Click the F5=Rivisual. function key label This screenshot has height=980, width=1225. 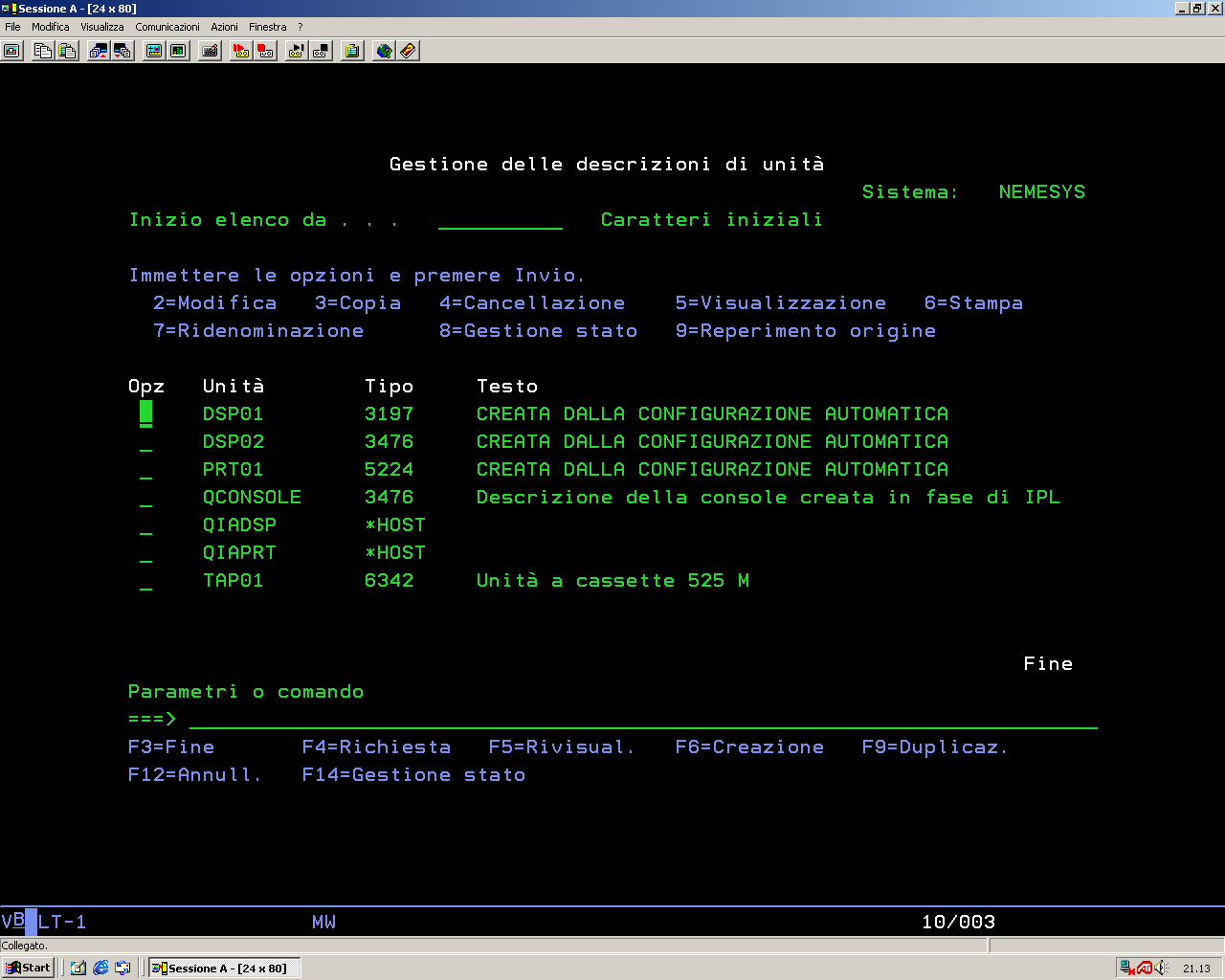point(561,746)
